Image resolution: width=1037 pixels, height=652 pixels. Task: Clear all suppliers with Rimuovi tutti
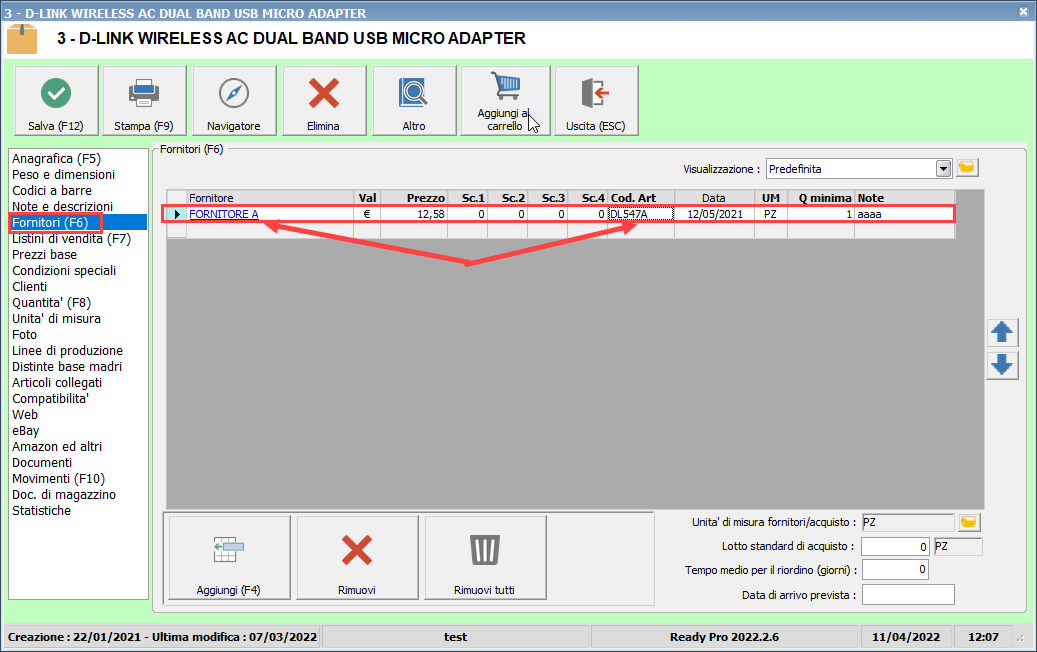click(485, 557)
